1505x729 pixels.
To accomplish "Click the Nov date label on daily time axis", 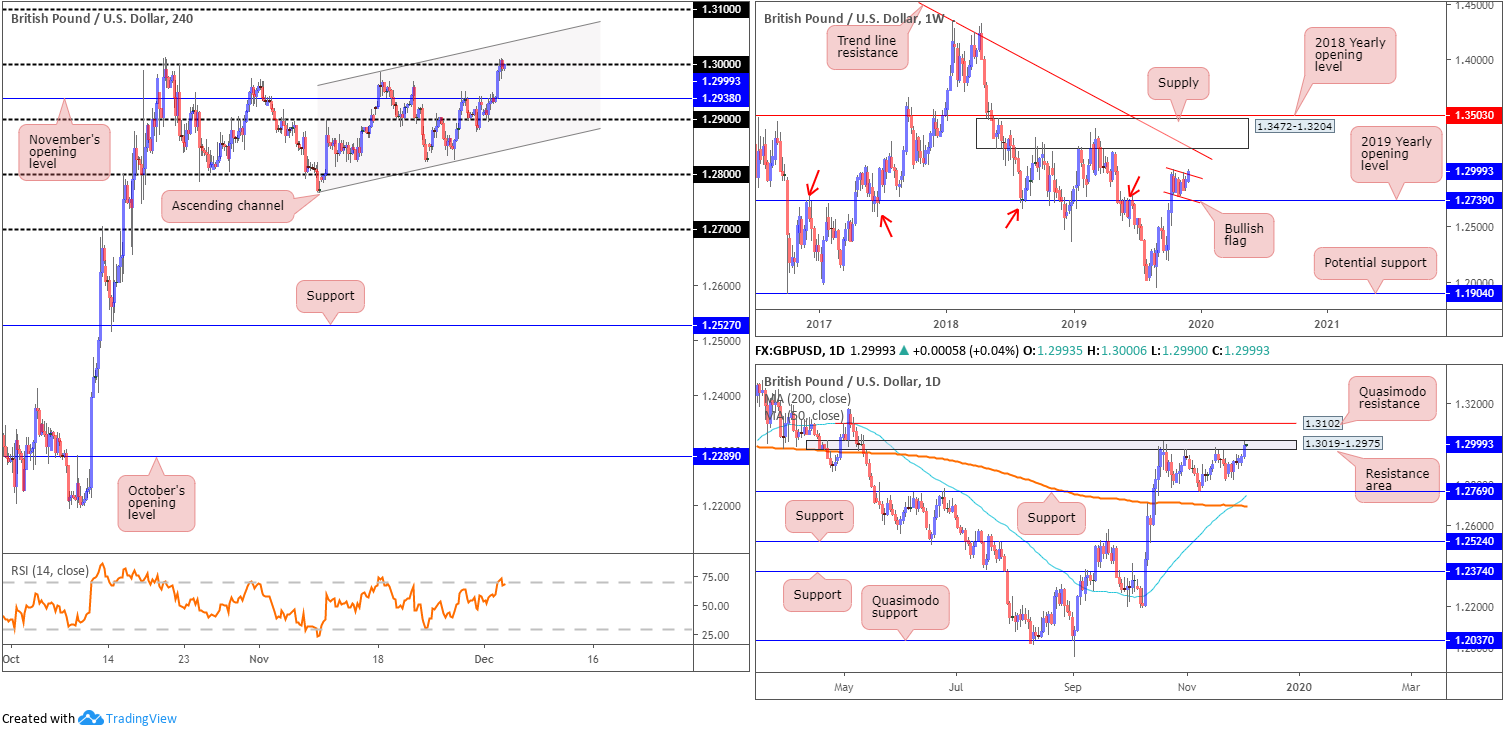I will point(1187,688).
